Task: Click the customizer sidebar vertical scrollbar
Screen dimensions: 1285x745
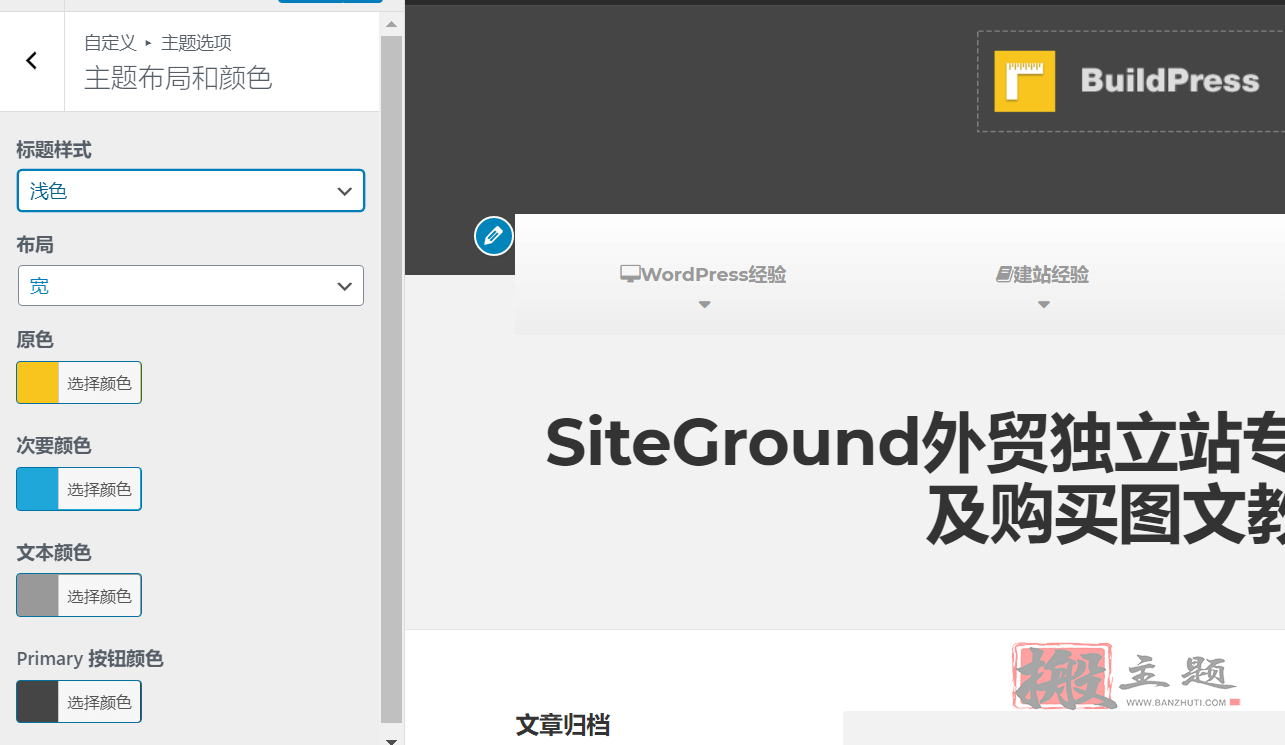Action: pyautogui.click(x=391, y=380)
